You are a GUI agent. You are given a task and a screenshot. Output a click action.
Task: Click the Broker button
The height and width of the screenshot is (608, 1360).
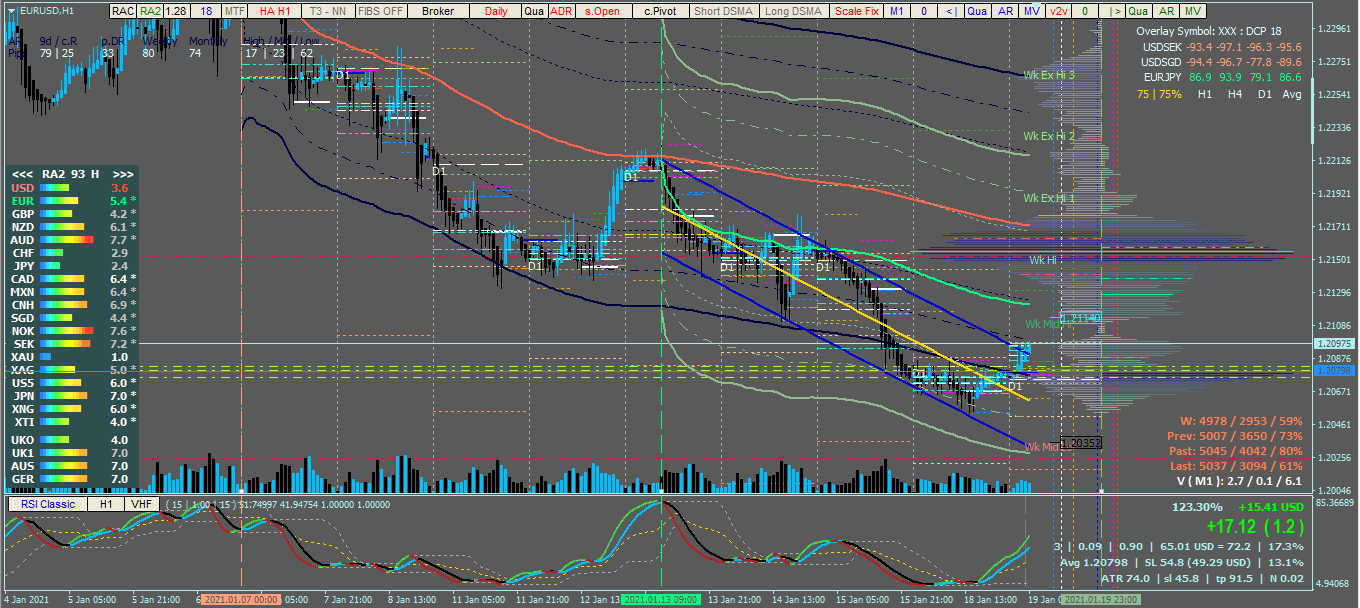(438, 11)
